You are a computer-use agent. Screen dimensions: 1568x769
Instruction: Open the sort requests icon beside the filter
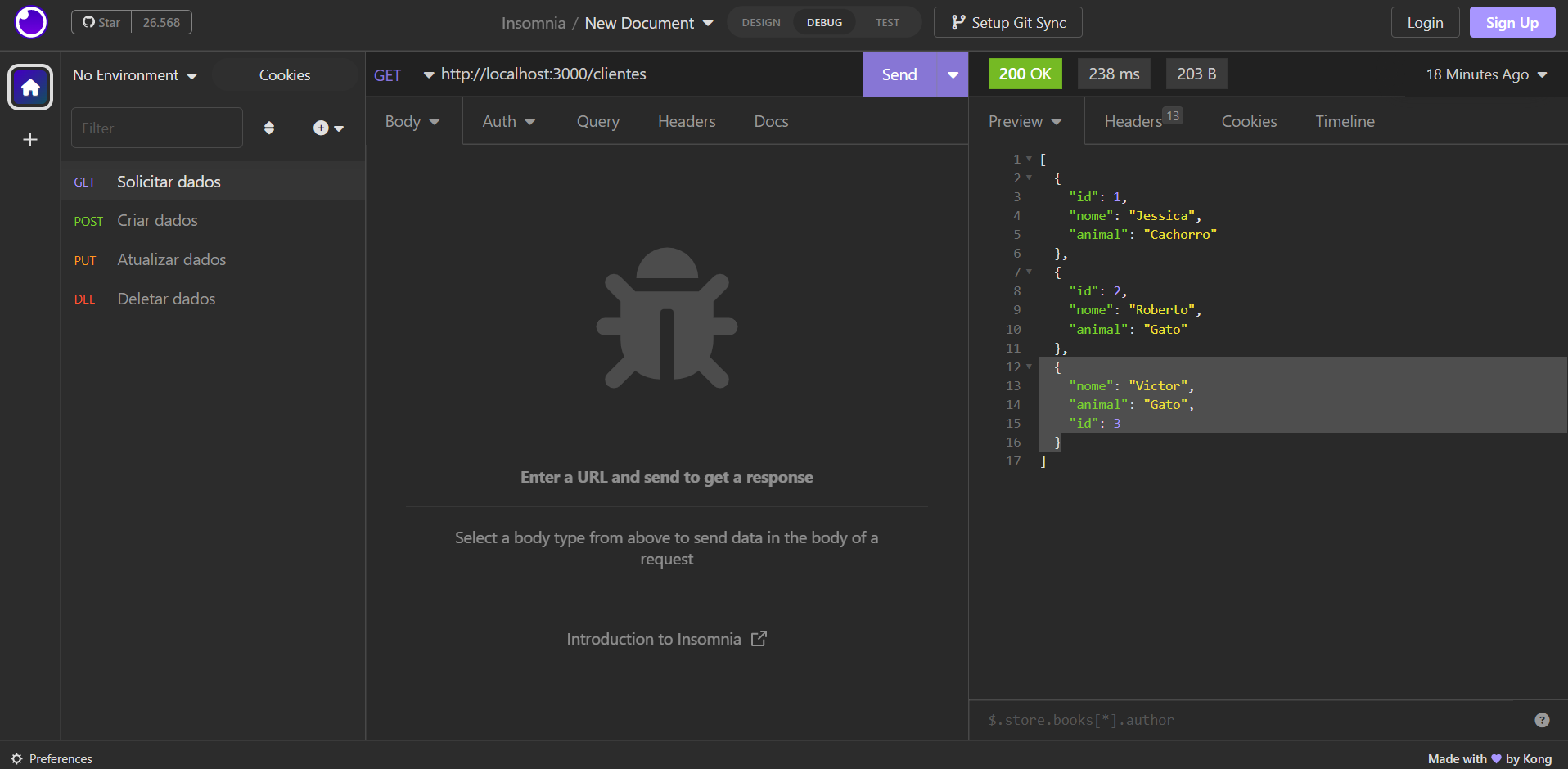[269, 128]
